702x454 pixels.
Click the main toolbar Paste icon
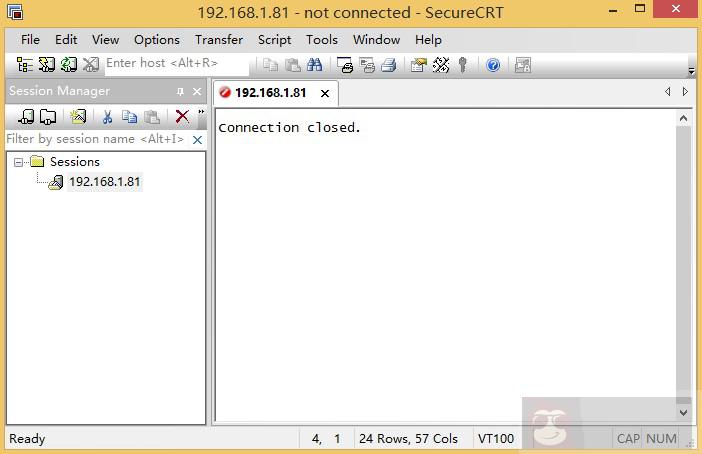coord(293,65)
